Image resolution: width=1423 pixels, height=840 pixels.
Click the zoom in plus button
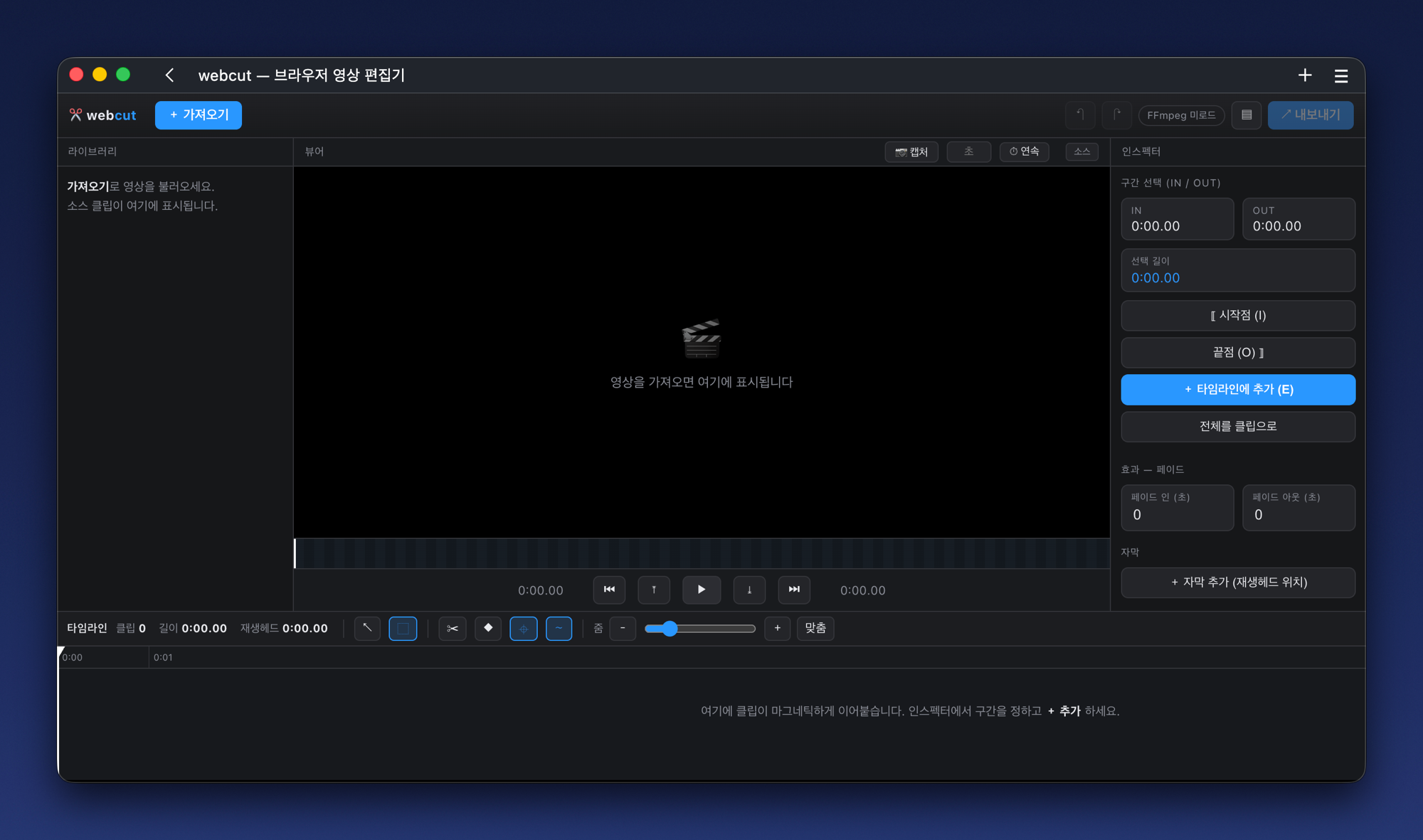pyautogui.click(x=778, y=629)
